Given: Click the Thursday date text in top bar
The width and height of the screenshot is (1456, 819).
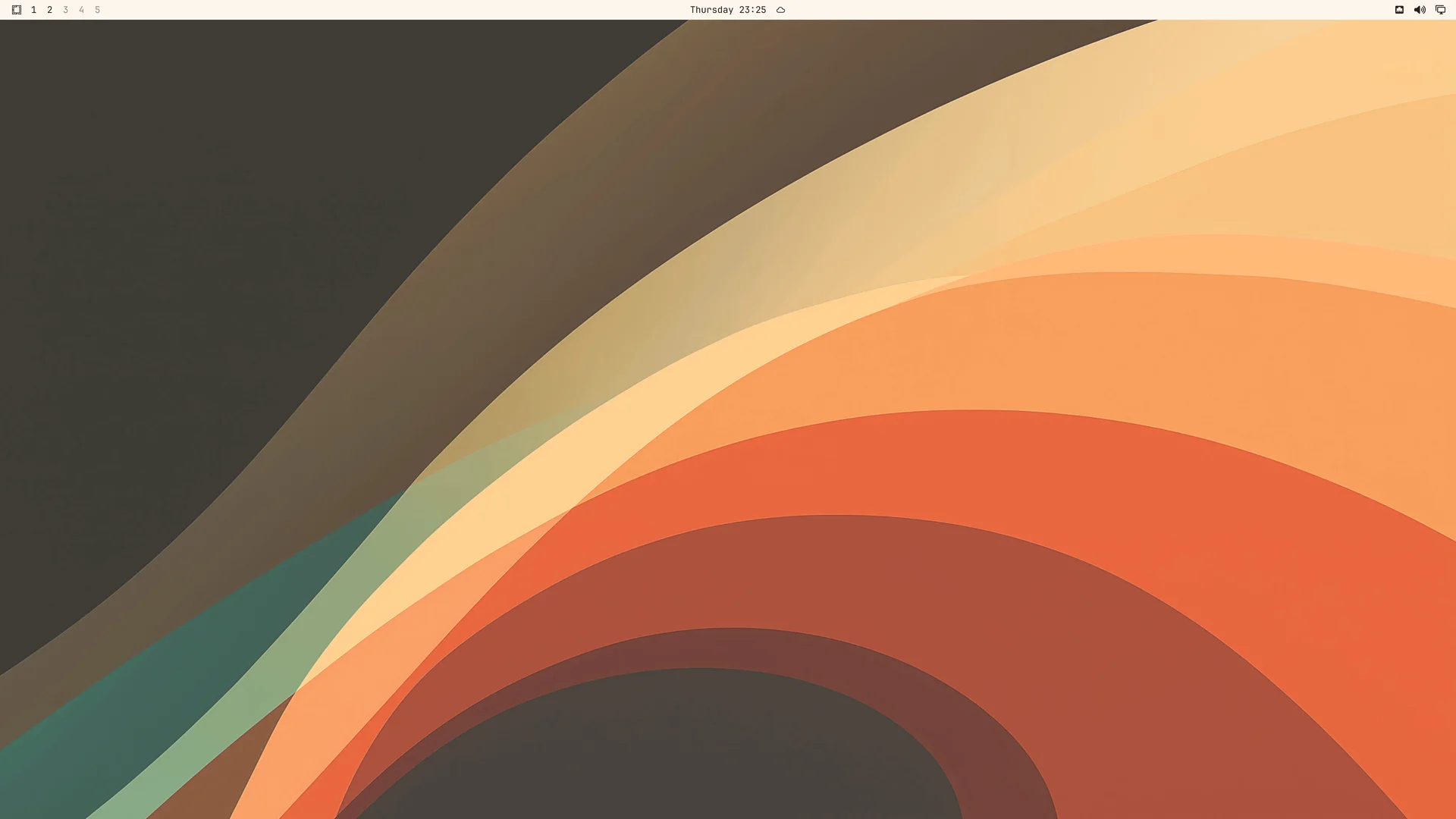Looking at the screenshot, I should click(x=711, y=10).
